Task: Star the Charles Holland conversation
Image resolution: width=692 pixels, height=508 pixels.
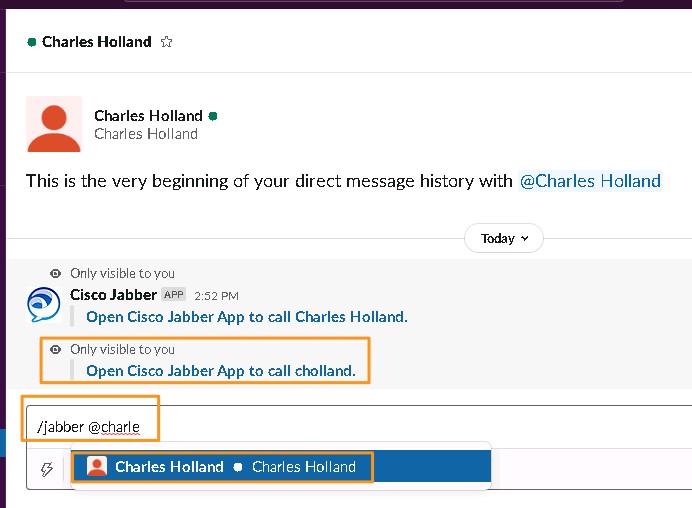Action: tap(166, 41)
